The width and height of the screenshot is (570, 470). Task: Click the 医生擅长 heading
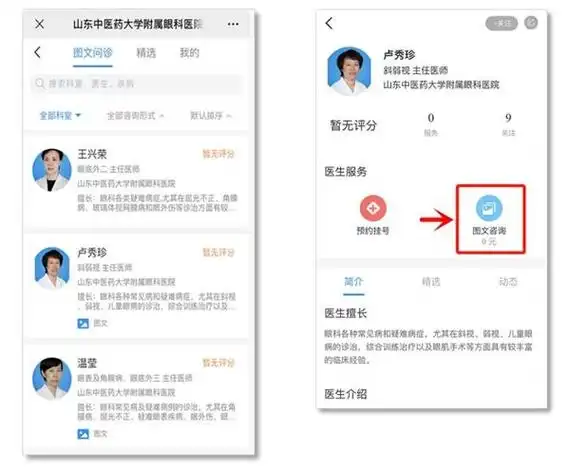coord(346,313)
